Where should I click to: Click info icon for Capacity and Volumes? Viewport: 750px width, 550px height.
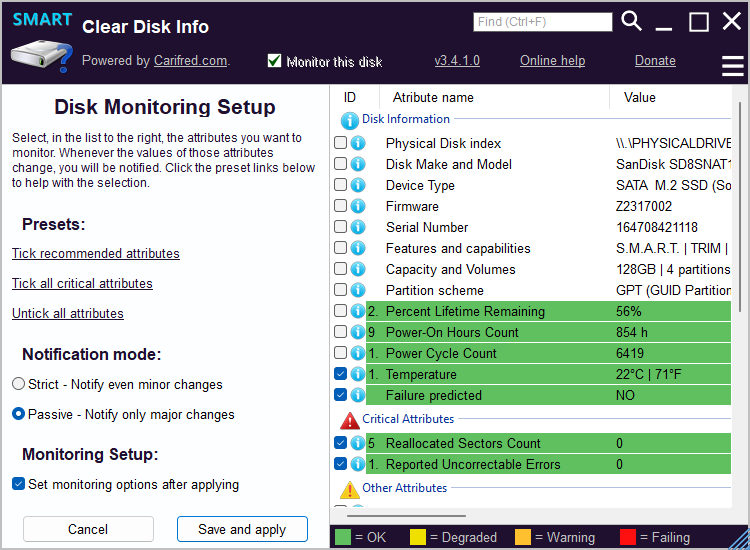[x=358, y=269]
